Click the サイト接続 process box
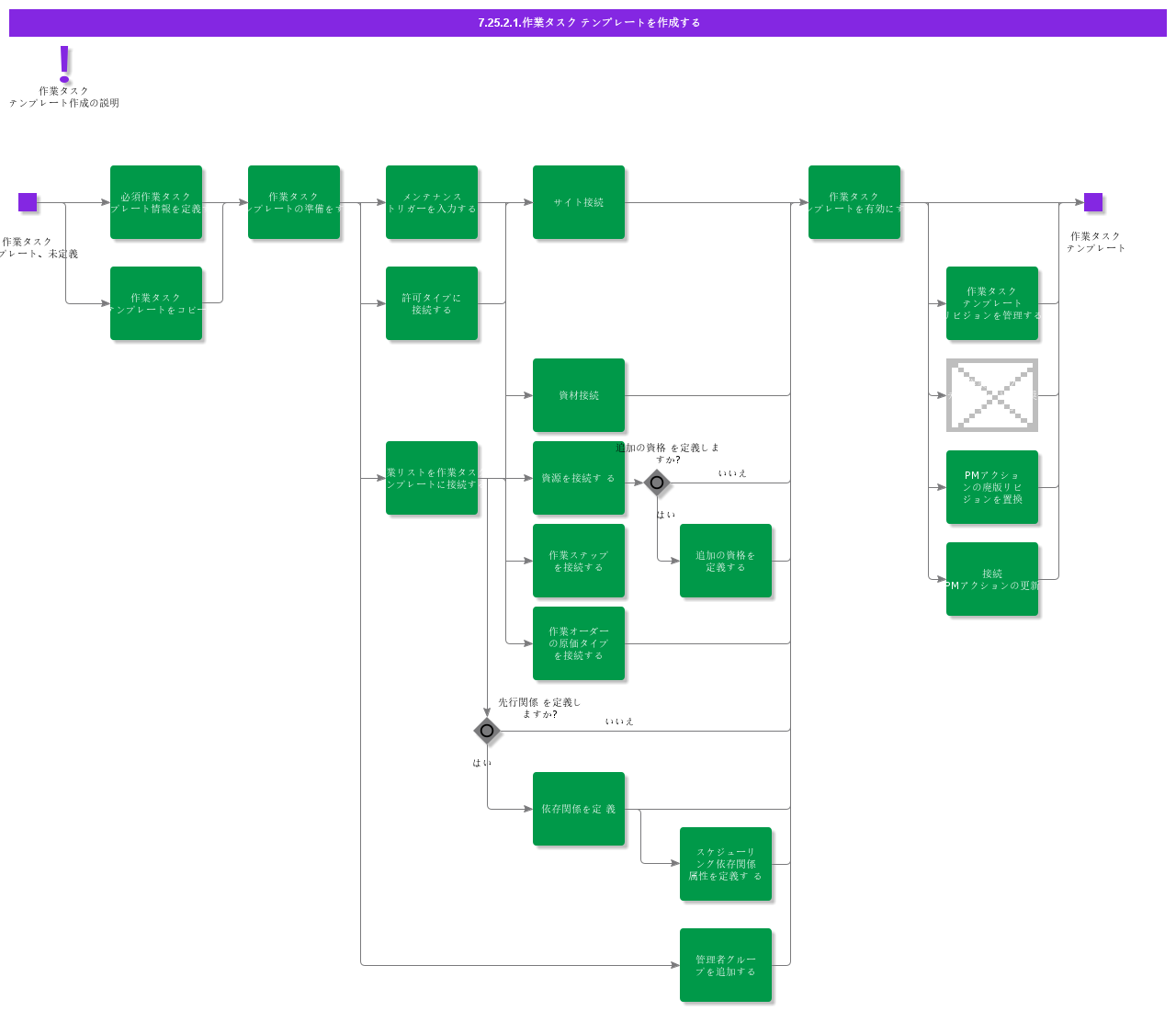Screen dimensions: 1176x1011 [579, 202]
